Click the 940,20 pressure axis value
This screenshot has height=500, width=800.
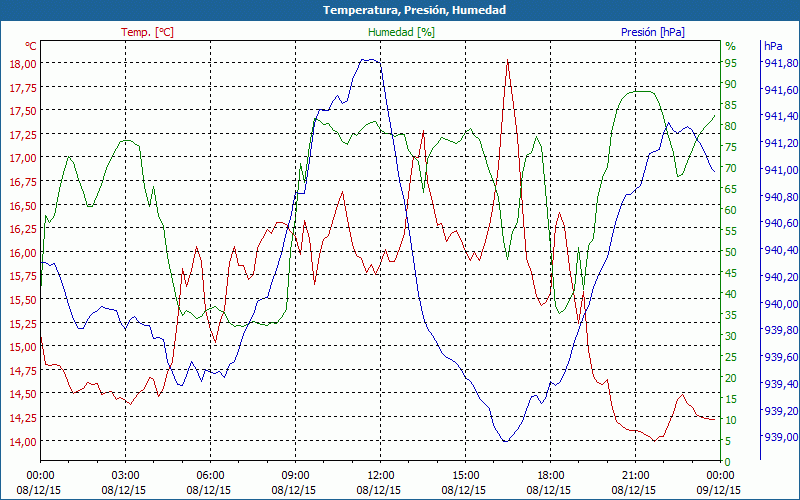(780, 277)
